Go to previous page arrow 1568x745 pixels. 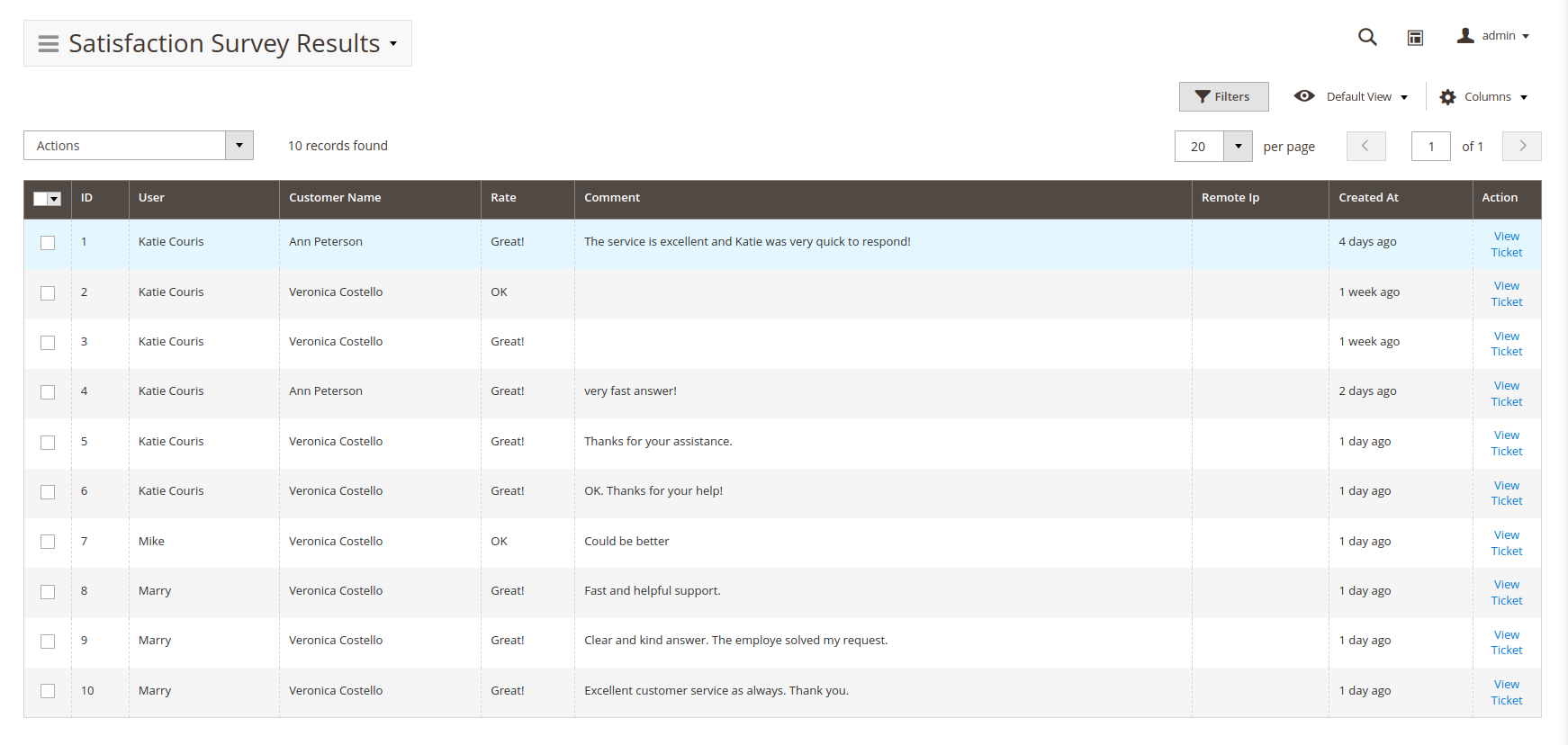(1365, 146)
